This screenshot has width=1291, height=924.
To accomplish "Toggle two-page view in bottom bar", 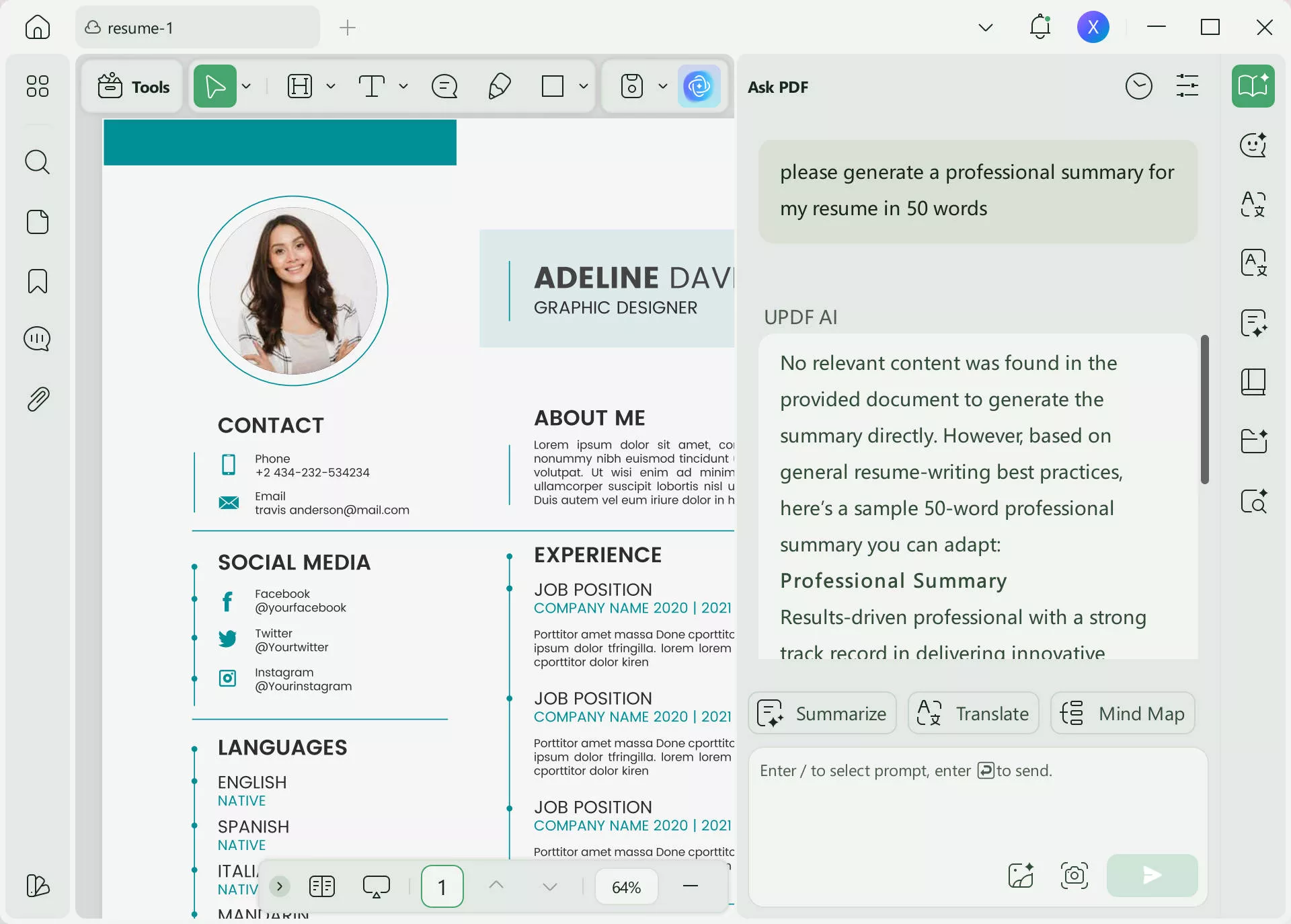I will [322, 886].
